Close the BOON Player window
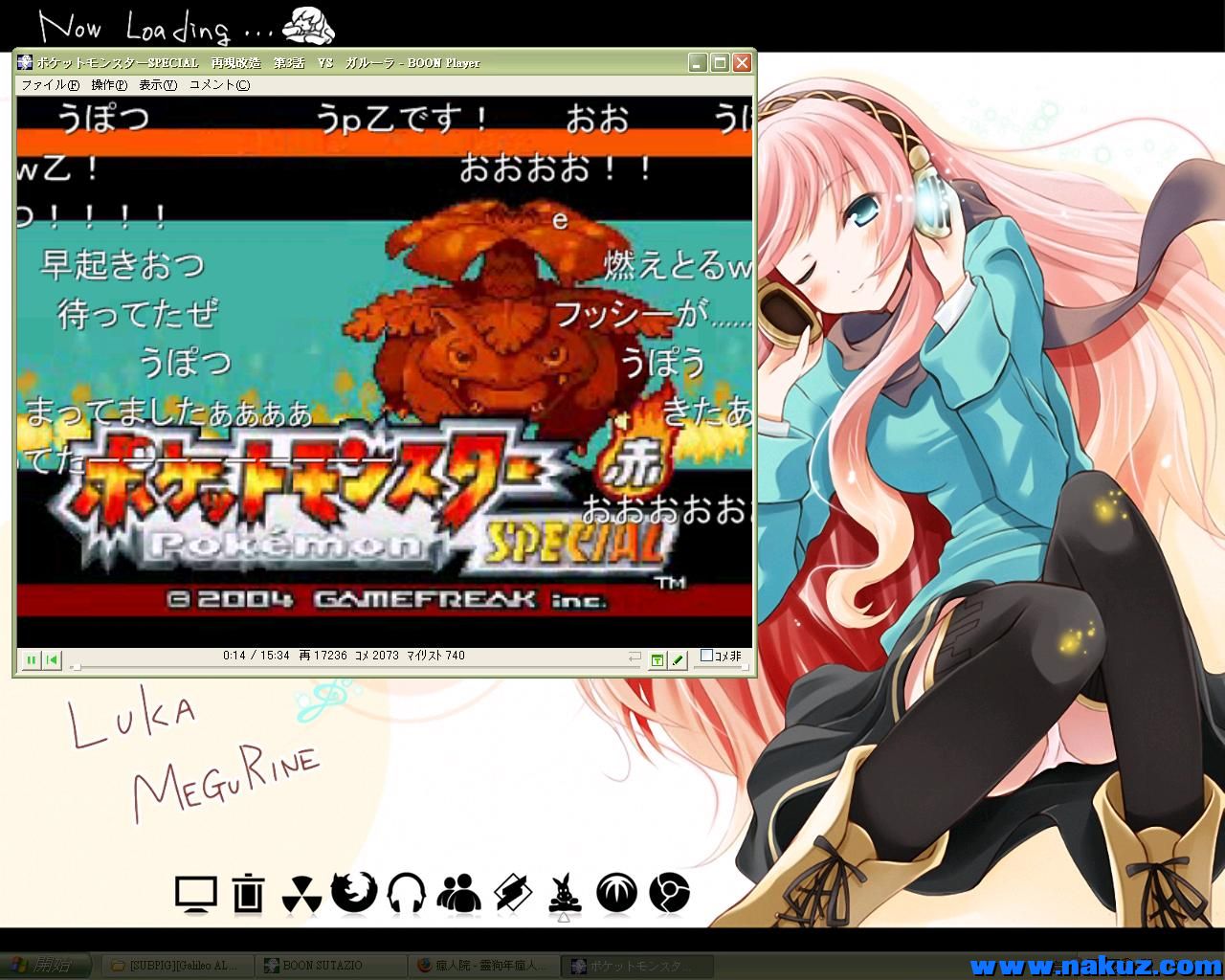1225x980 pixels. [741, 63]
